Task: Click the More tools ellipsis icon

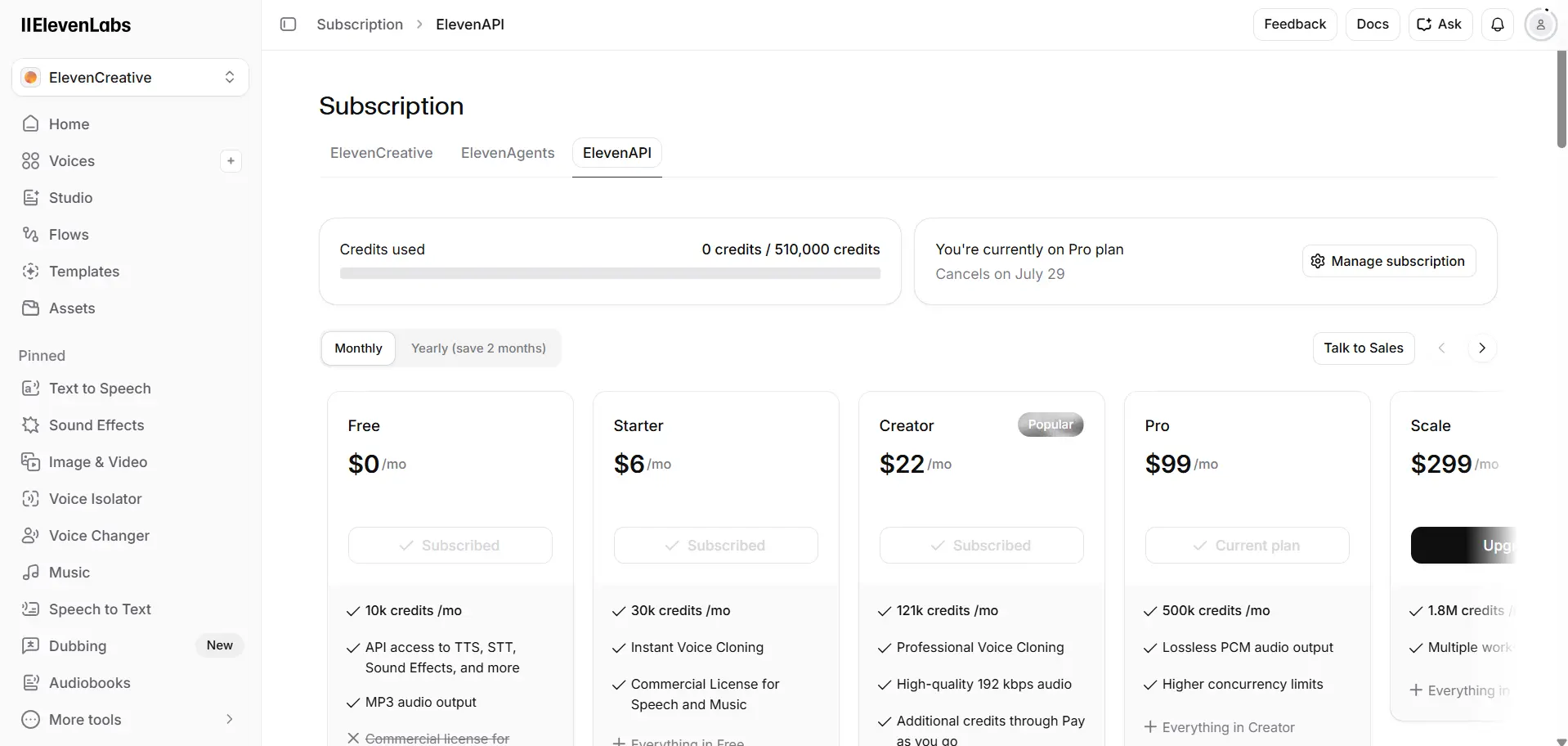Action: pyautogui.click(x=31, y=720)
